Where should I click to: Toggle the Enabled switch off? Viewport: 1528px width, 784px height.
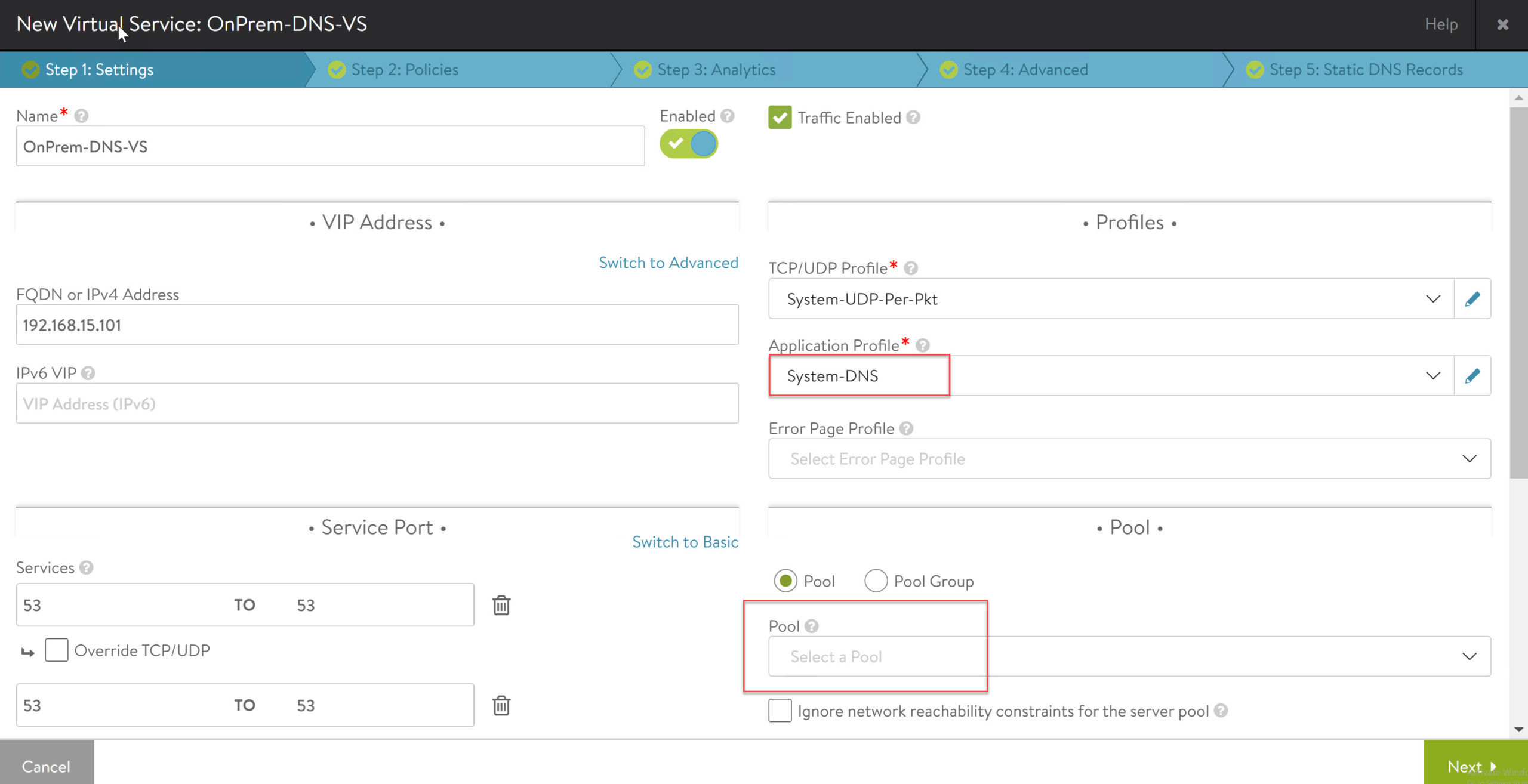click(688, 144)
